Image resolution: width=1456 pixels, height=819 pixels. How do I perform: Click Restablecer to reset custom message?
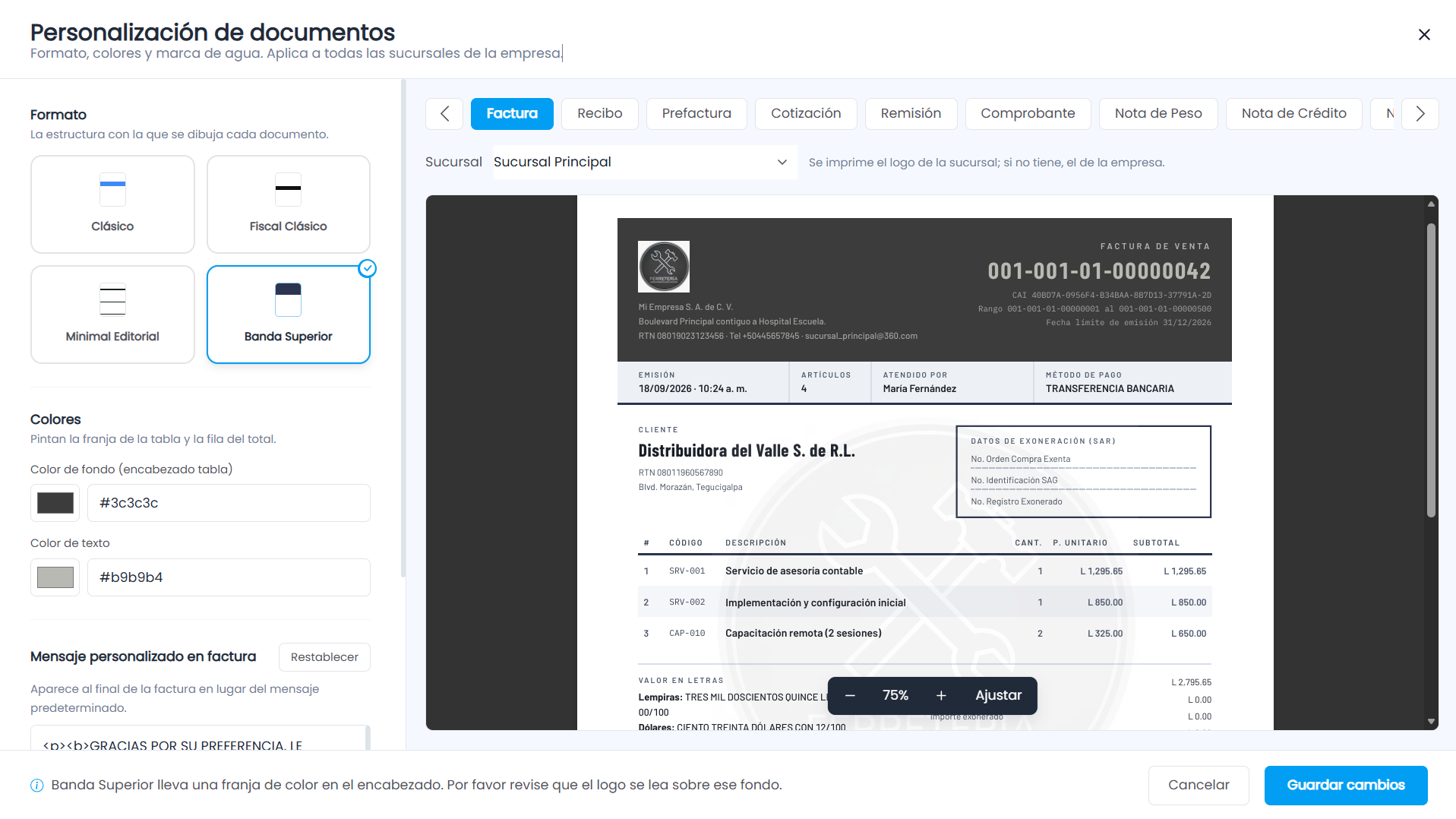pos(324,657)
